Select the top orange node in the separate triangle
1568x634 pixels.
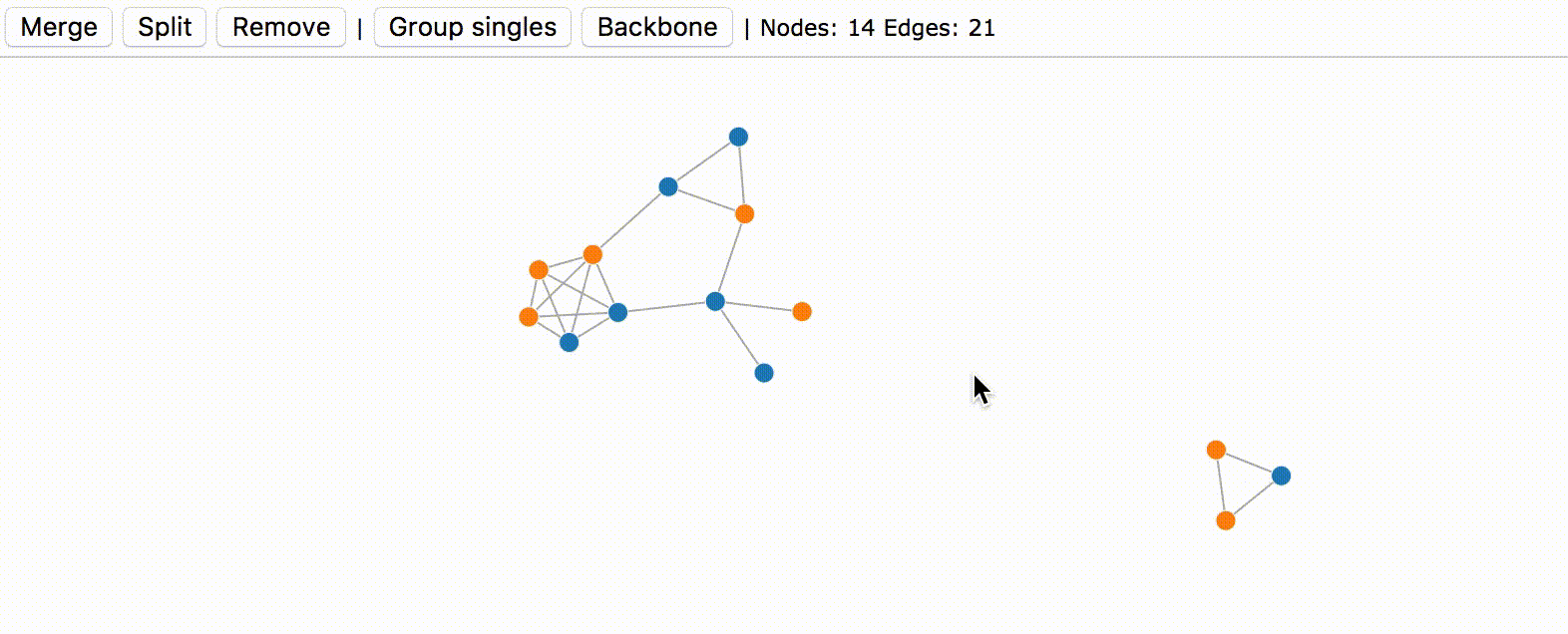(x=1216, y=450)
